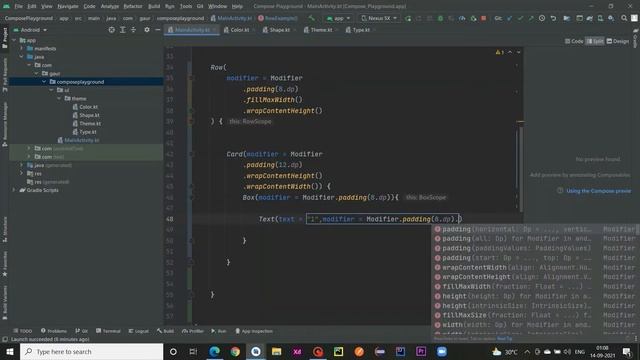Open the TODO tool window

(x=22, y=331)
